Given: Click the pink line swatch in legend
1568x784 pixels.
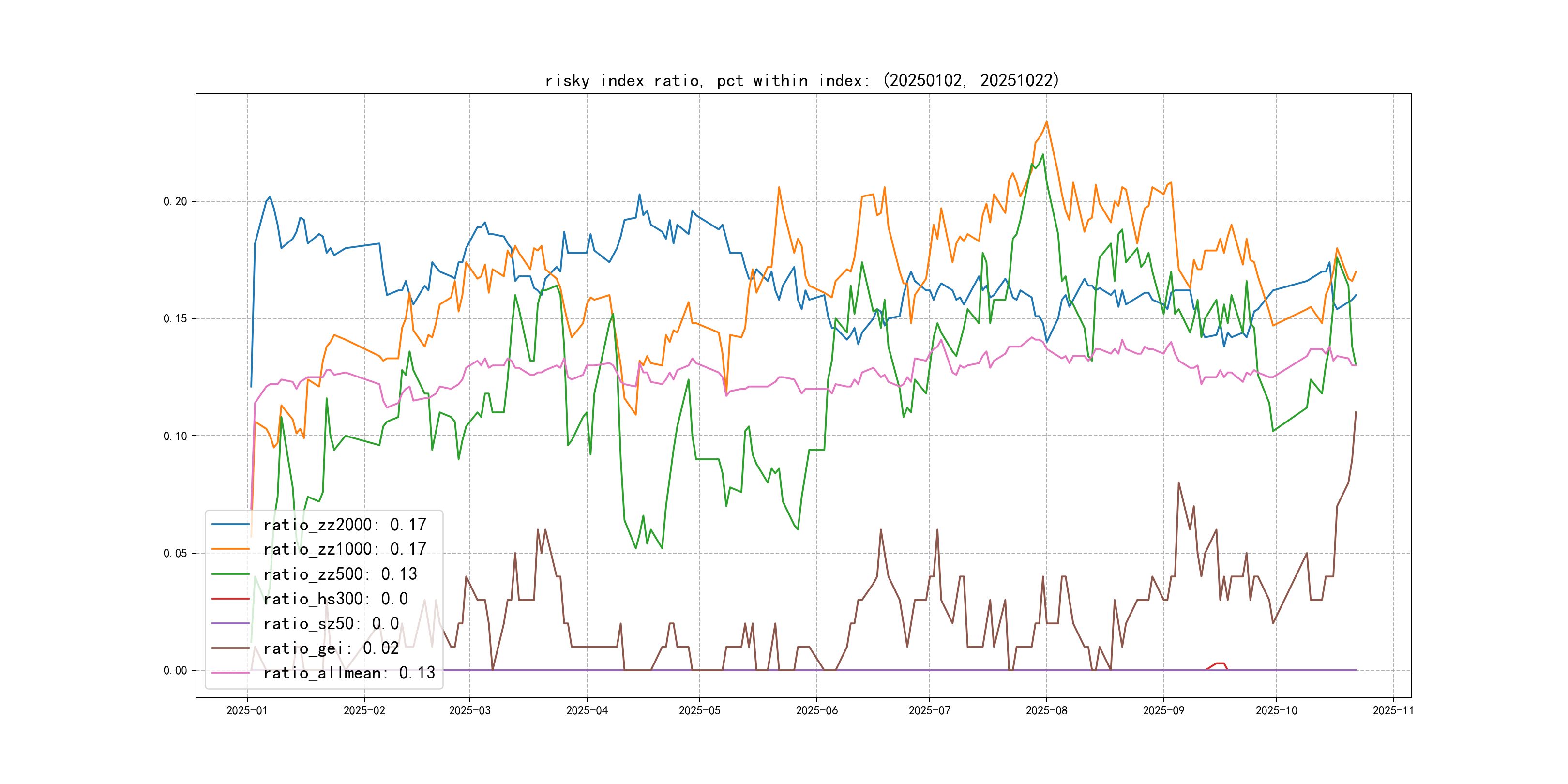Looking at the screenshot, I should pos(231,673).
